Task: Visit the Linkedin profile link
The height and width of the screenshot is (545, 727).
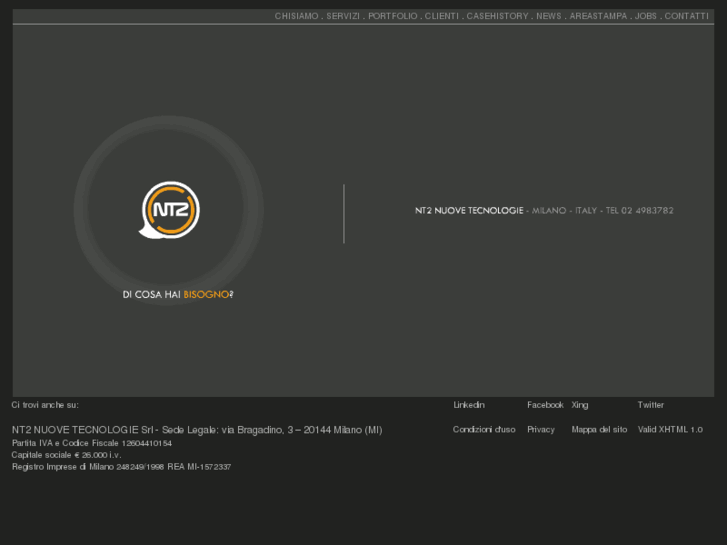Action: [469, 405]
